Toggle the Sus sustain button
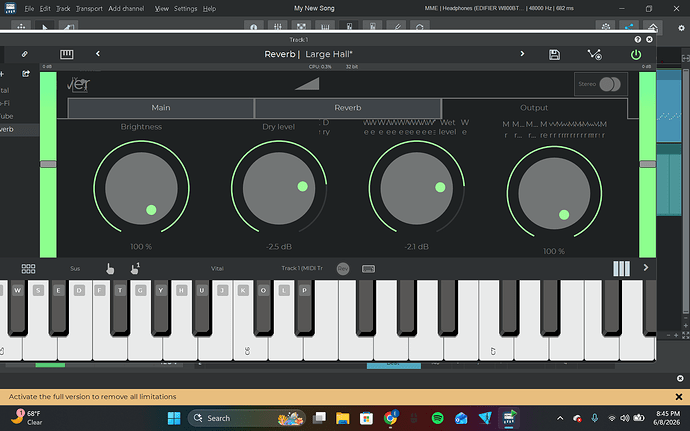Image resolution: width=690 pixels, height=431 pixels. point(75,269)
